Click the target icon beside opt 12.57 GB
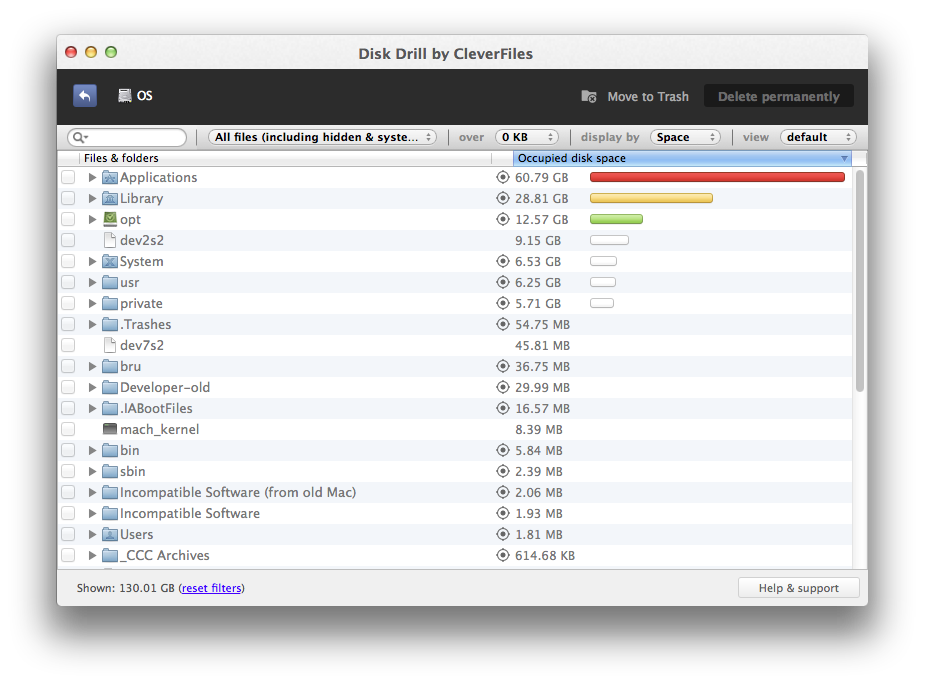The image size is (925, 685). [503, 219]
